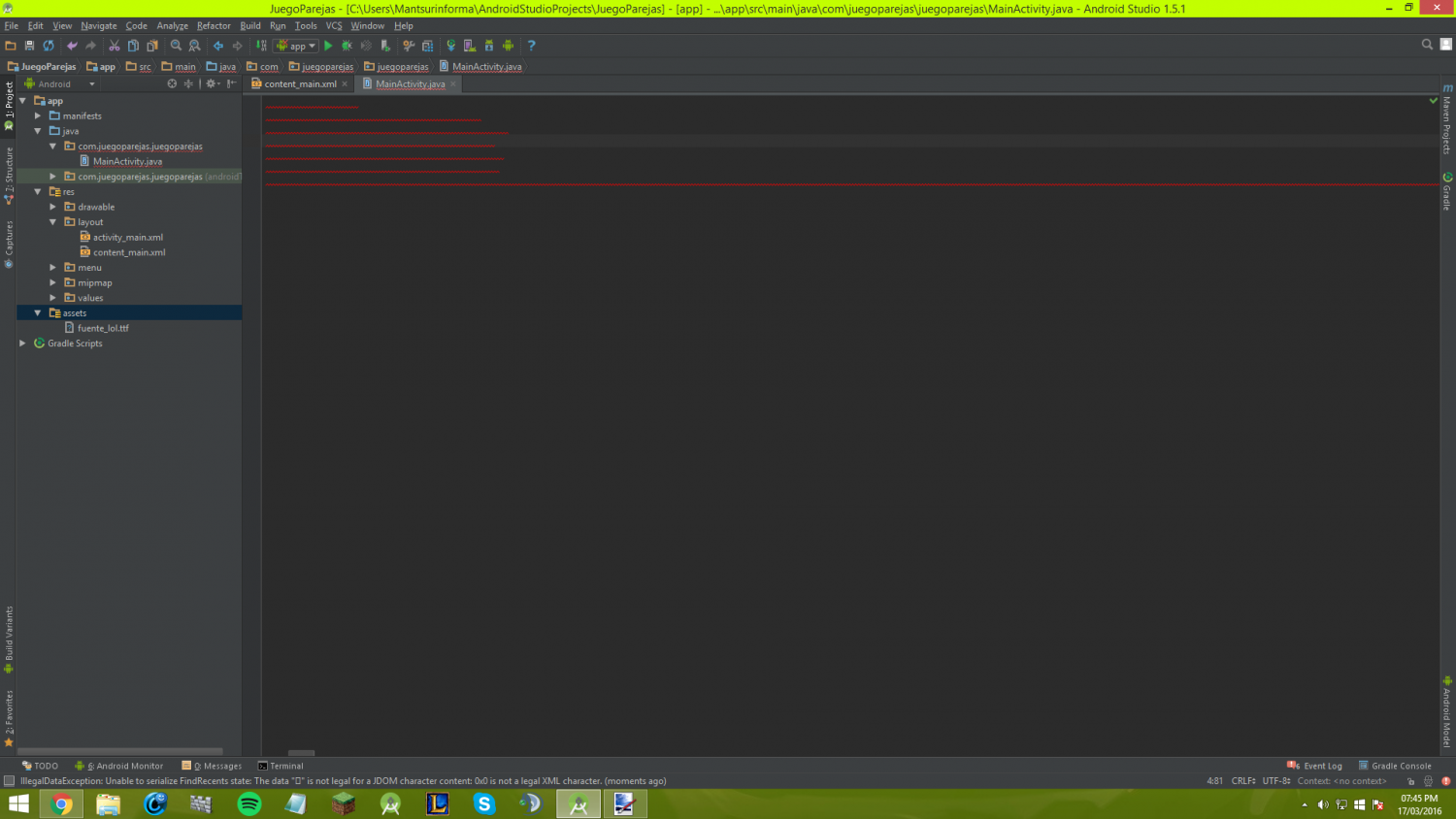This screenshot has height=819, width=1456.
Task: Open the TODO tool window
Action: 40,766
